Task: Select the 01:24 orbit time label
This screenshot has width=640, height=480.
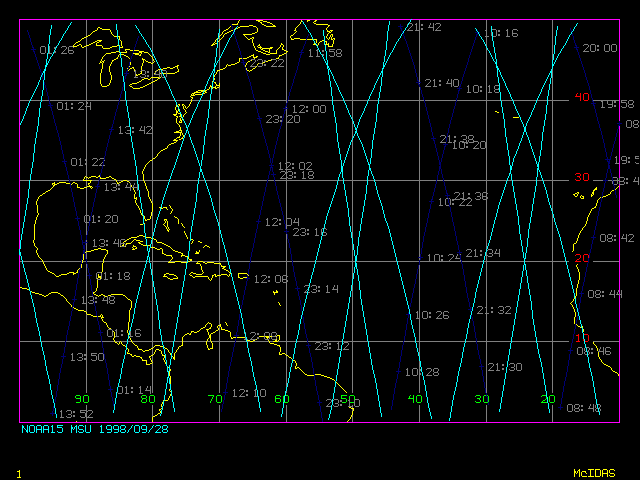Action: click(x=74, y=107)
